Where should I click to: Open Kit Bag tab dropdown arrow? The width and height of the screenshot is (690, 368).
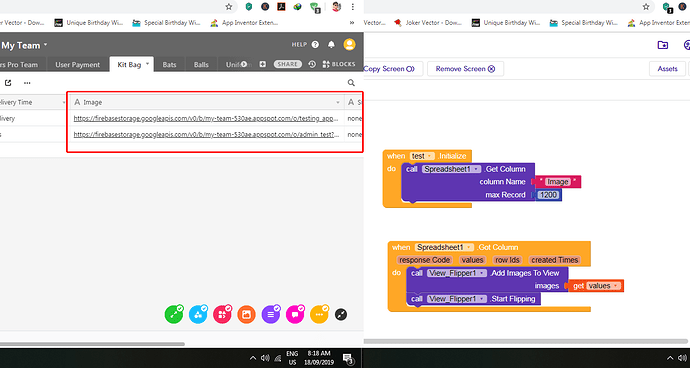click(x=148, y=64)
